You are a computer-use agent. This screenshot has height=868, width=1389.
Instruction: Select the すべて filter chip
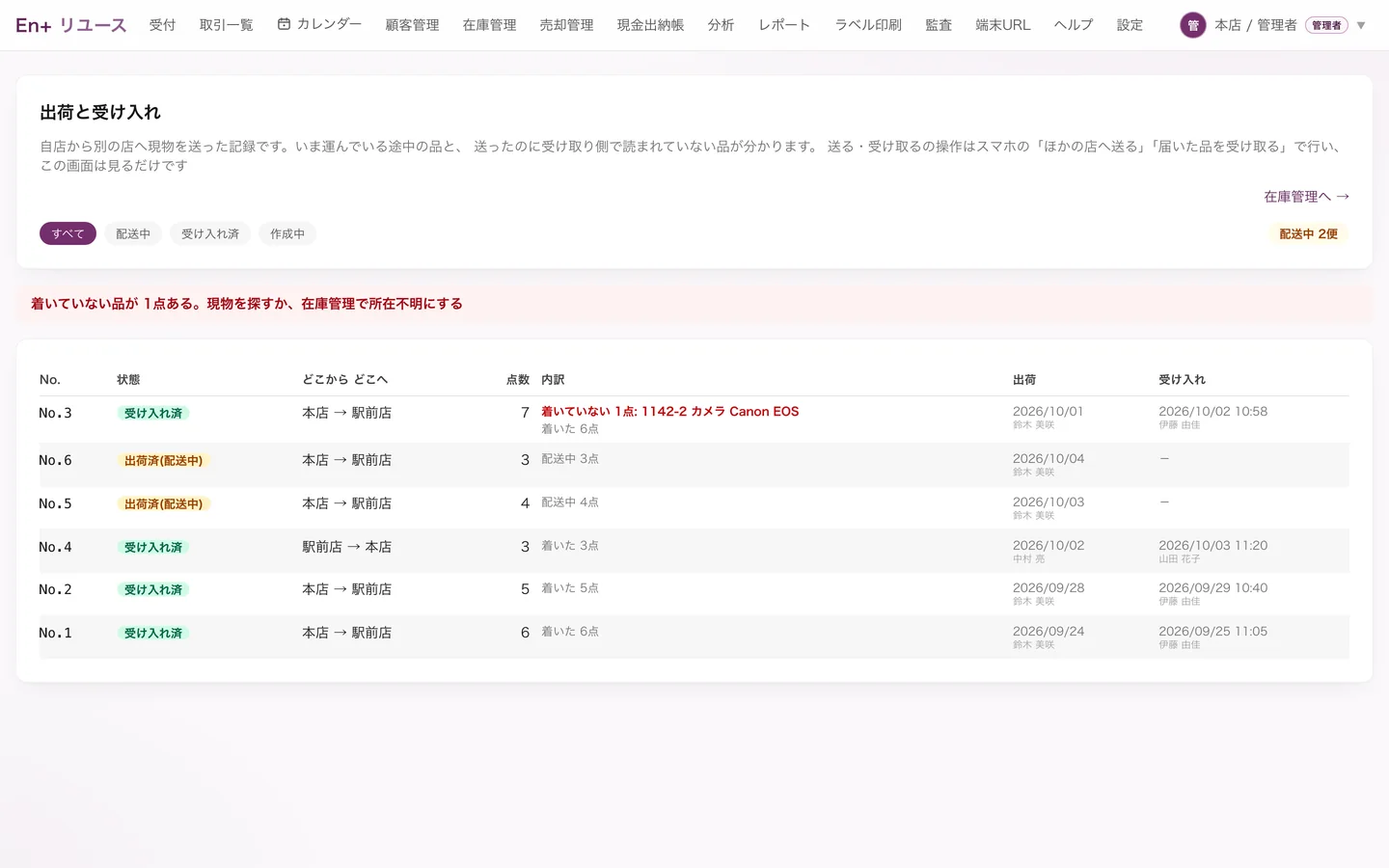tap(68, 233)
